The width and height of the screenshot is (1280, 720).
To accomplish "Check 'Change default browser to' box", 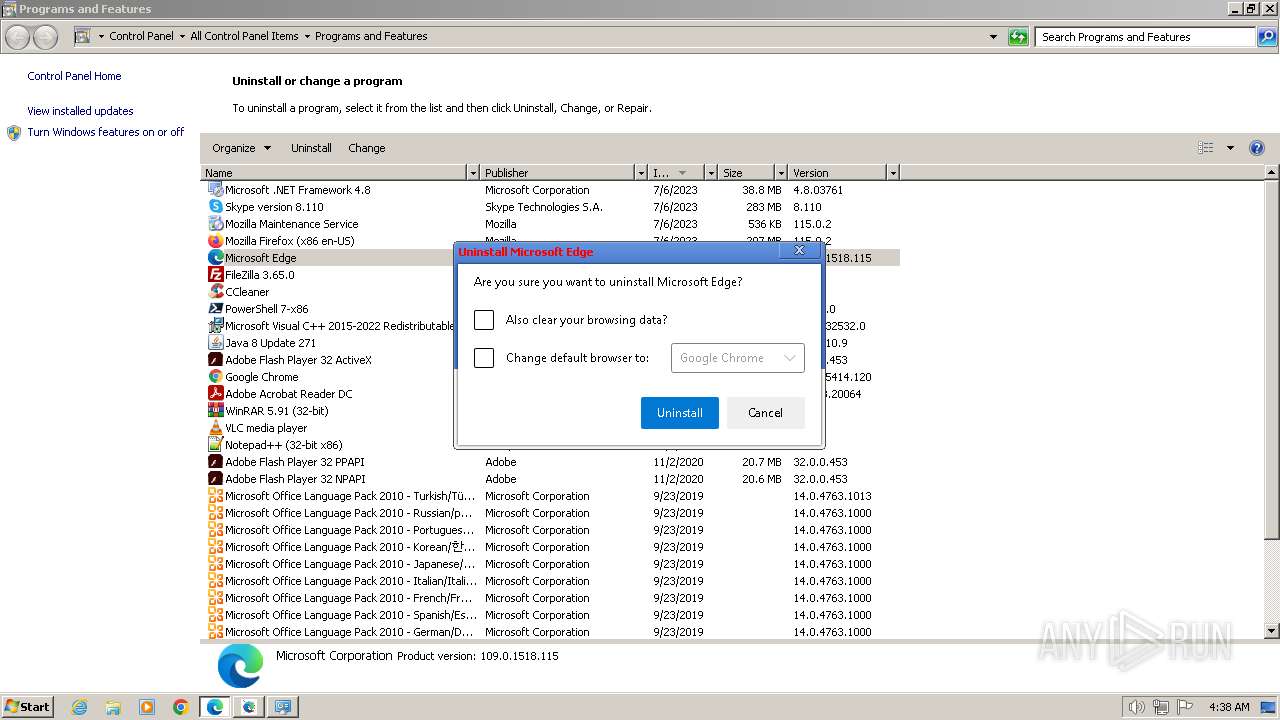I will tap(484, 358).
